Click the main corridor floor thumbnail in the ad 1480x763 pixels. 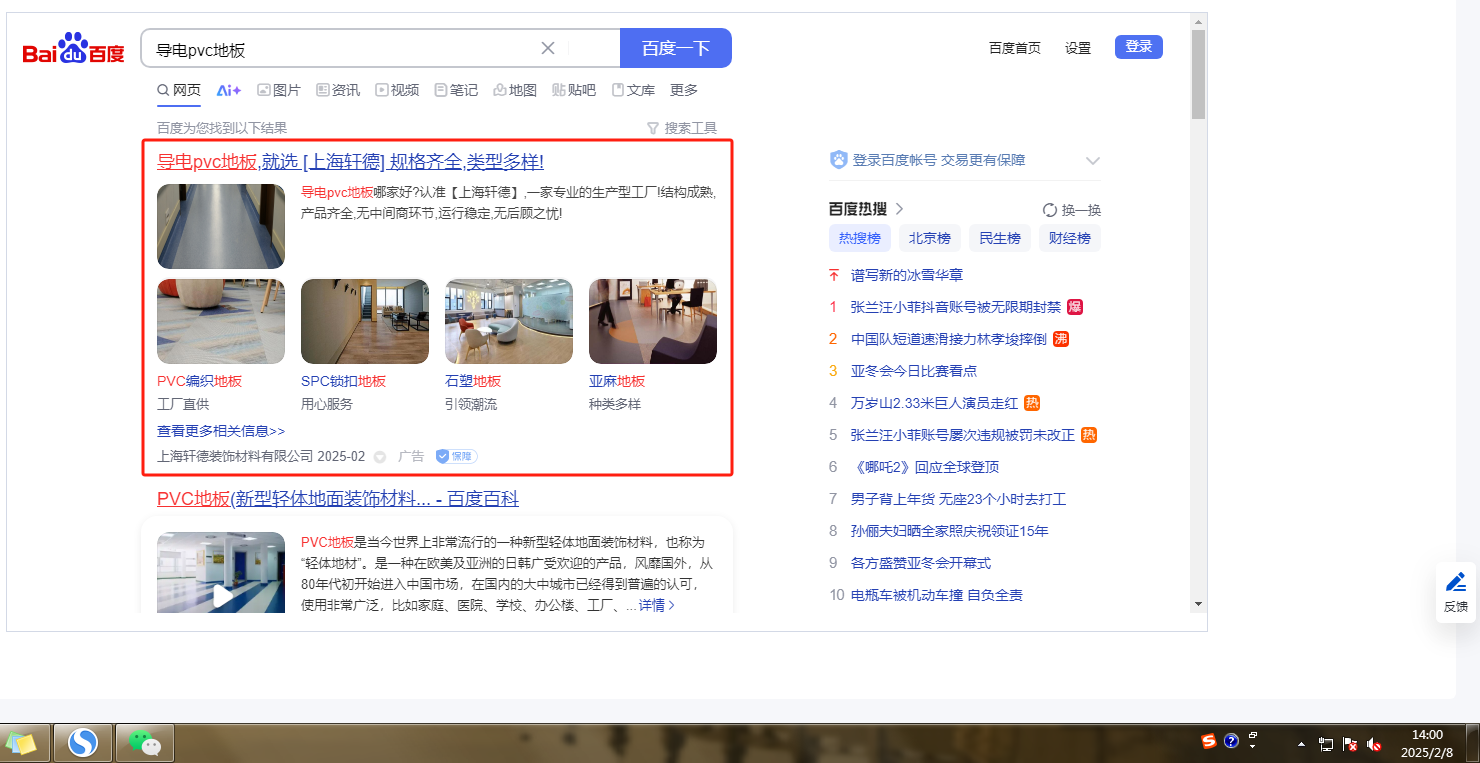pyautogui.click(x=221, y=226)
